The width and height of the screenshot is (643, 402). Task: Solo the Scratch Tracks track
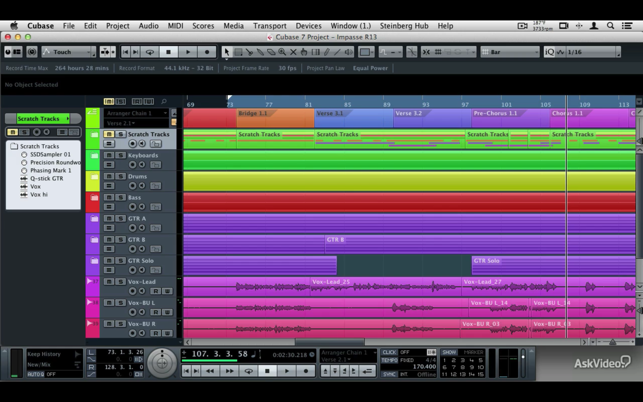pos(121,134)
